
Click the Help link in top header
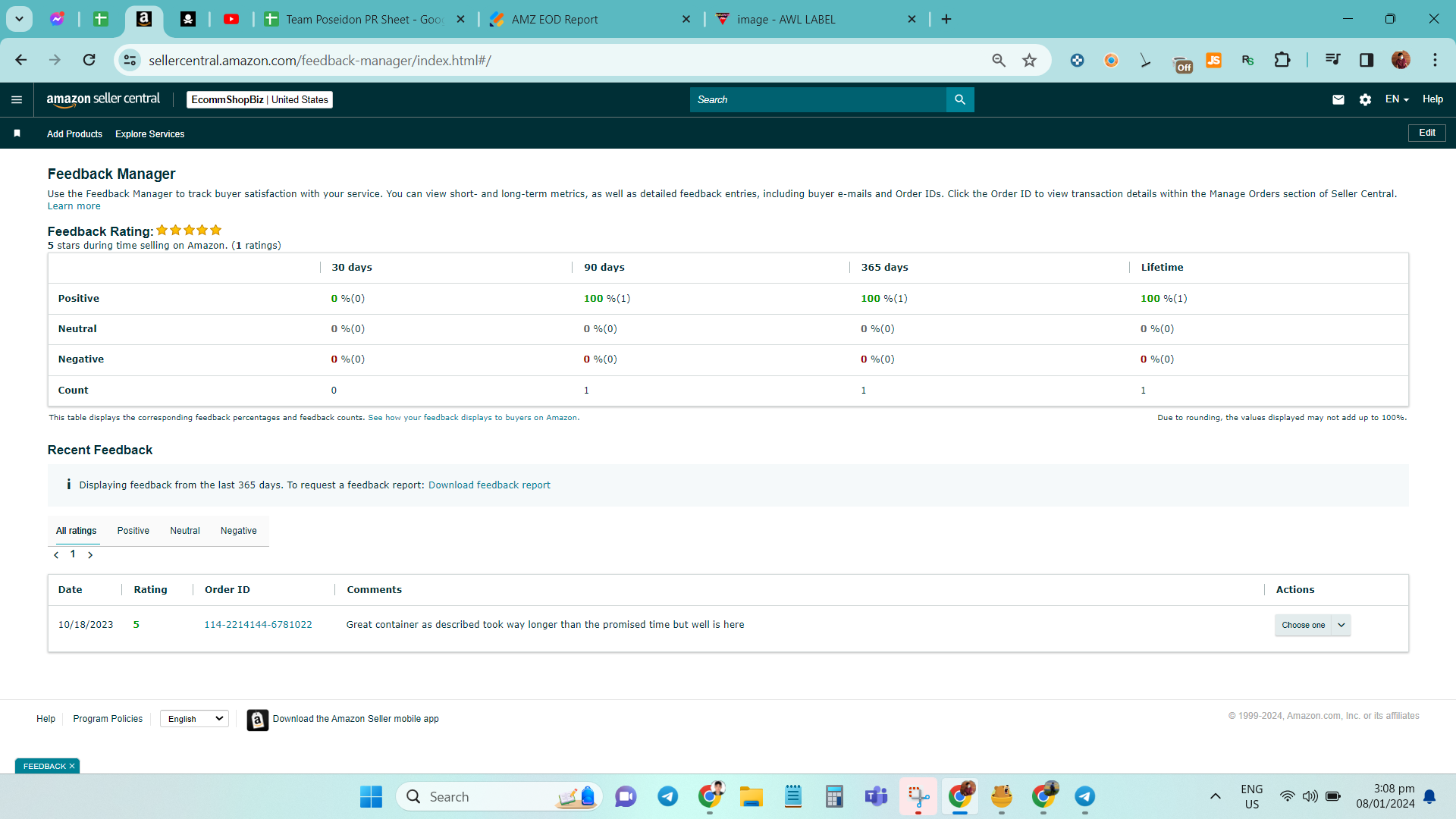click(x=1432, y=99)
